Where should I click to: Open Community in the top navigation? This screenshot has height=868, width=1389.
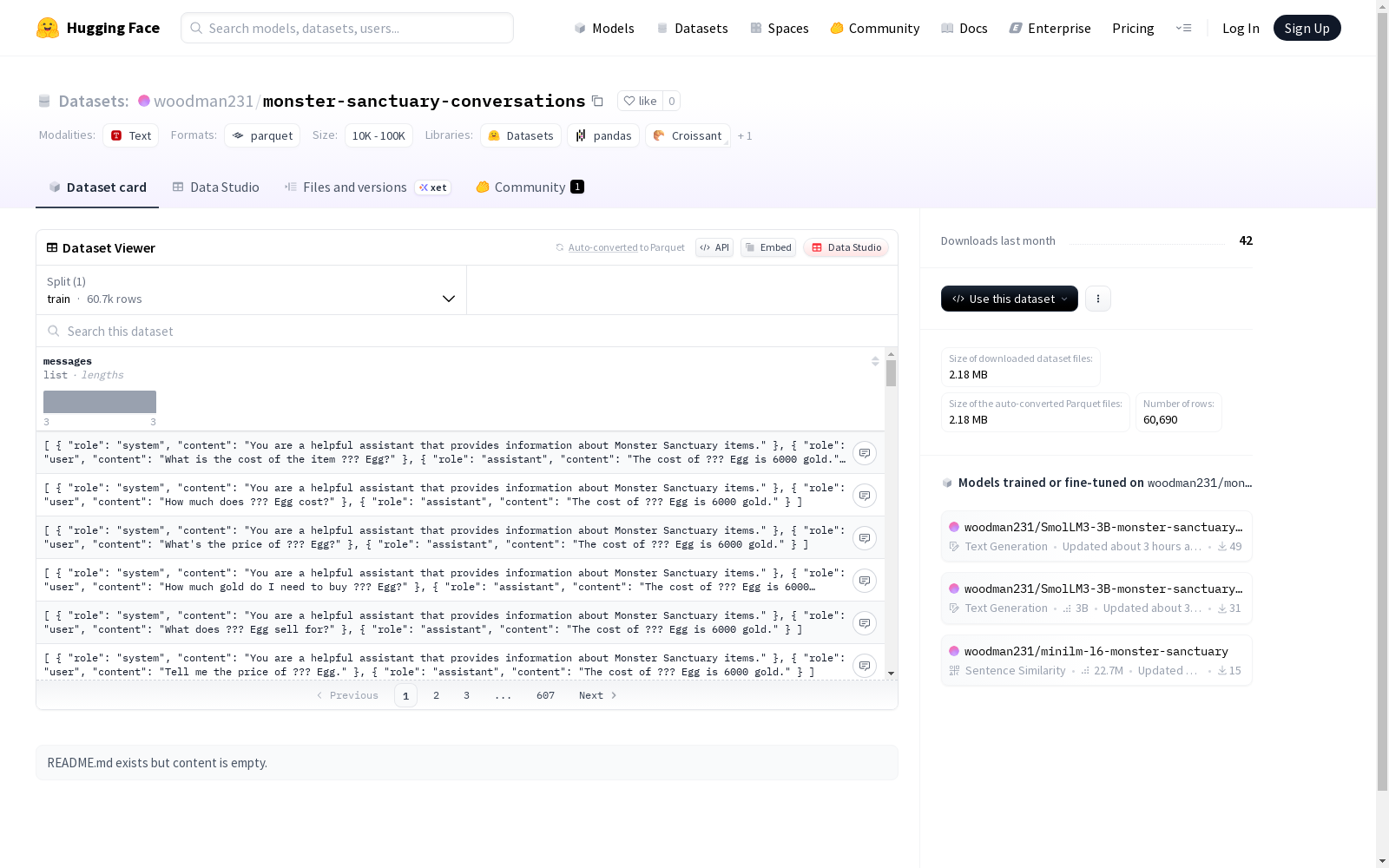pyautogui.click(x=875, y=28)
